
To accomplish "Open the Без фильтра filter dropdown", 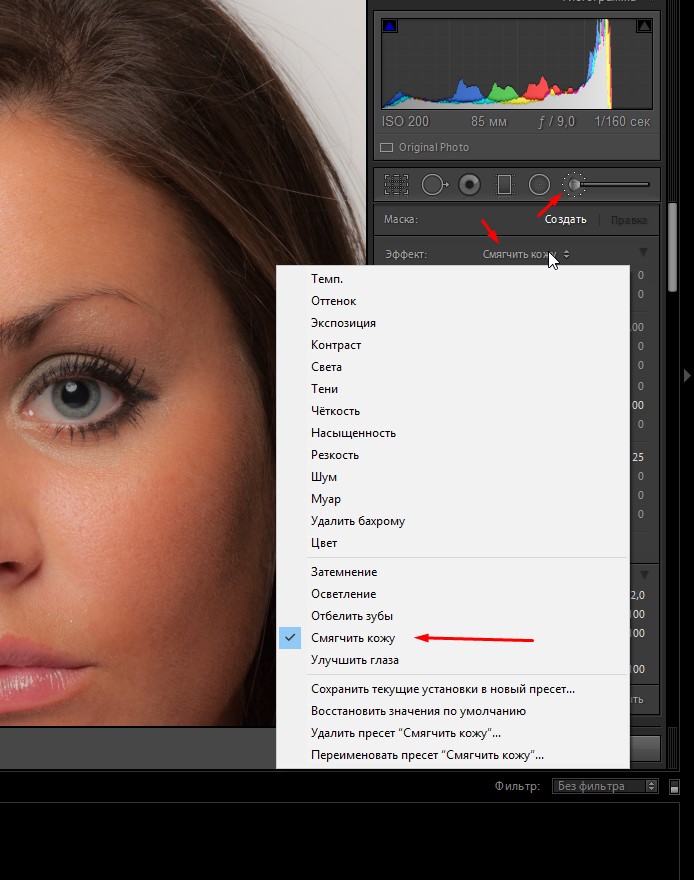I will [x=605, y=786].
